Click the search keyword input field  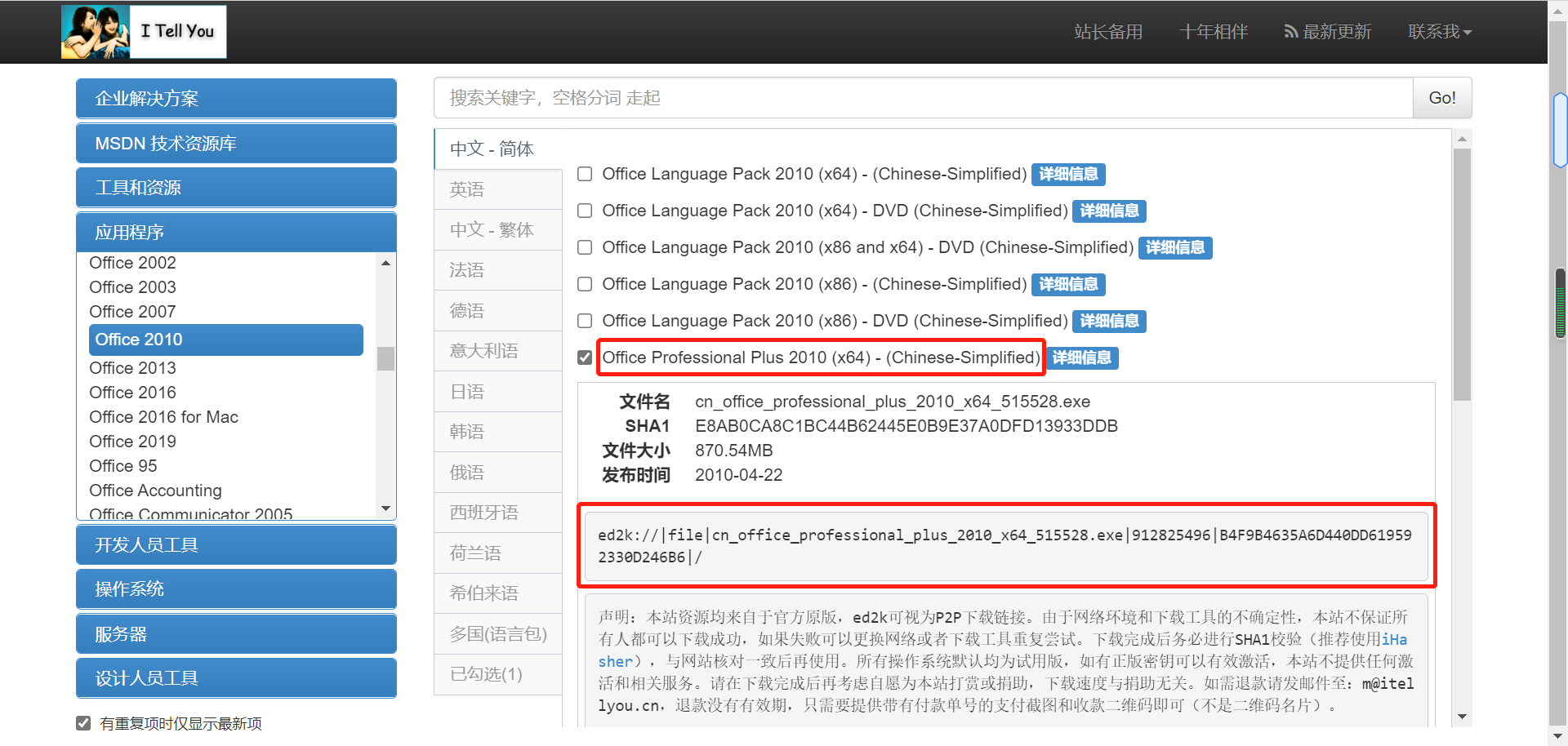[x=924, y=98]
